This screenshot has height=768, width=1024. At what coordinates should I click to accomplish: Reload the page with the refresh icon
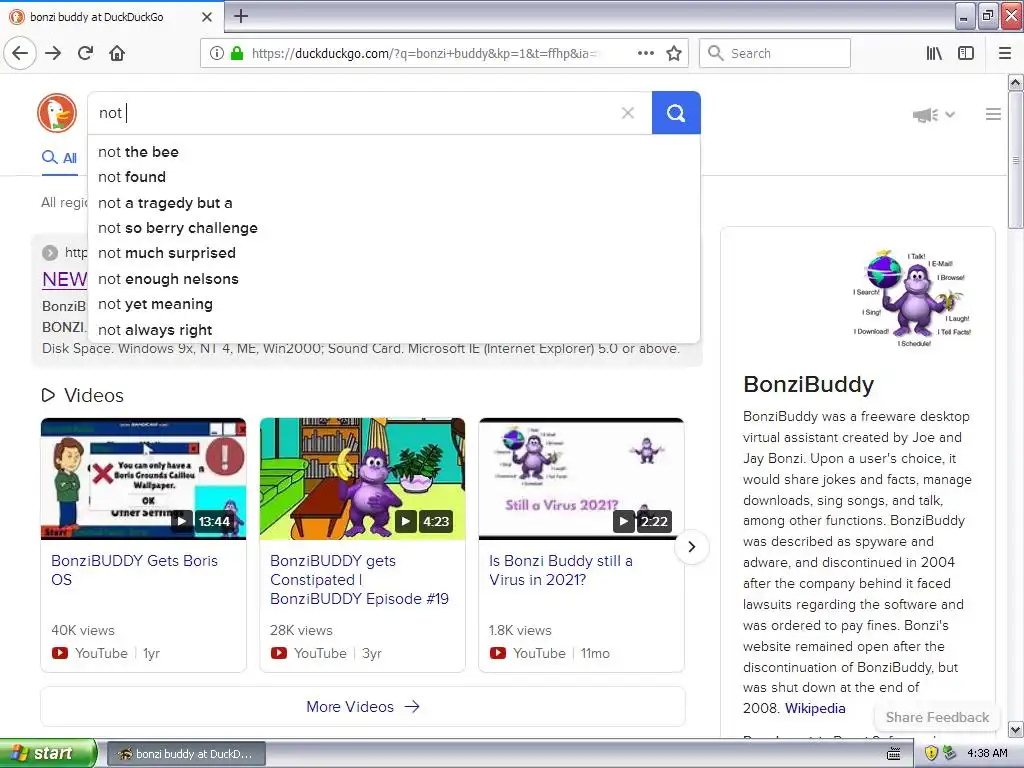pyautogui.click(x=86, y=53)
